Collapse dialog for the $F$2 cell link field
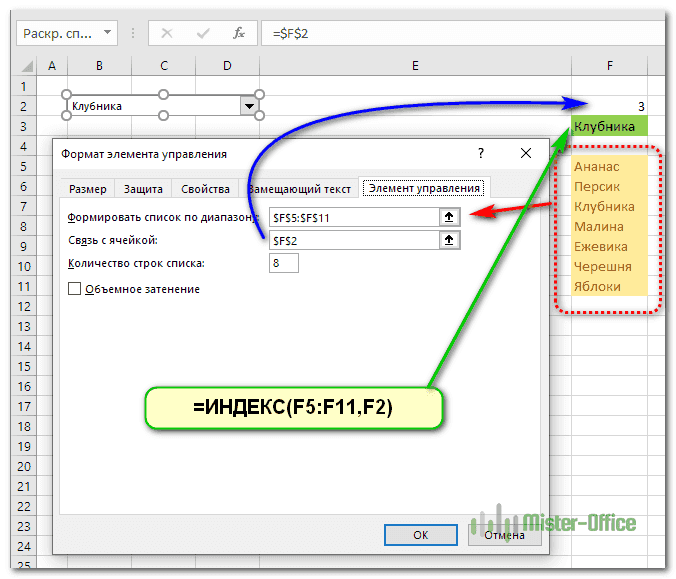This screenshot has height=579, width=676. [449, 240]
